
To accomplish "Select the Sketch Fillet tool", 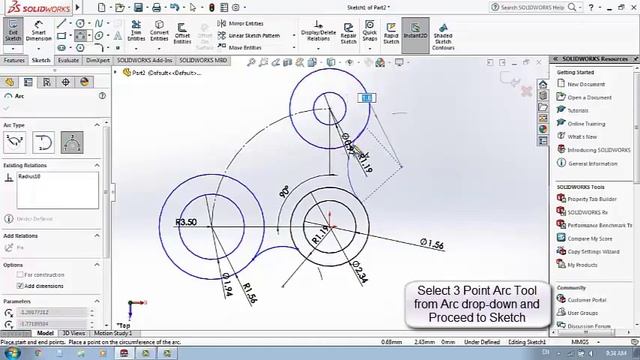I will tap(99, 48).
